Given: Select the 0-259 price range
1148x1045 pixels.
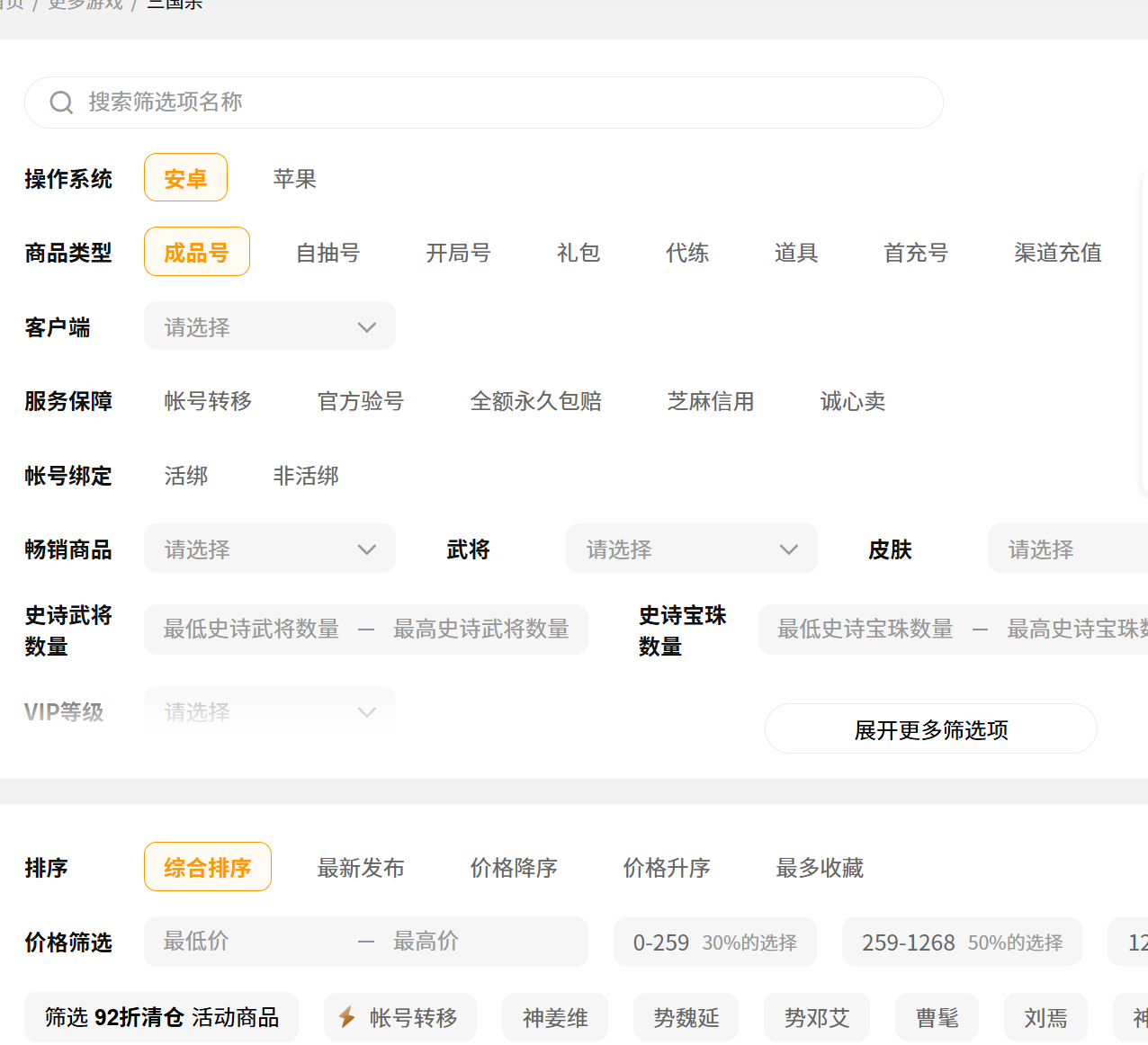Looking at the screenshot, I should (x=714, y=942).
